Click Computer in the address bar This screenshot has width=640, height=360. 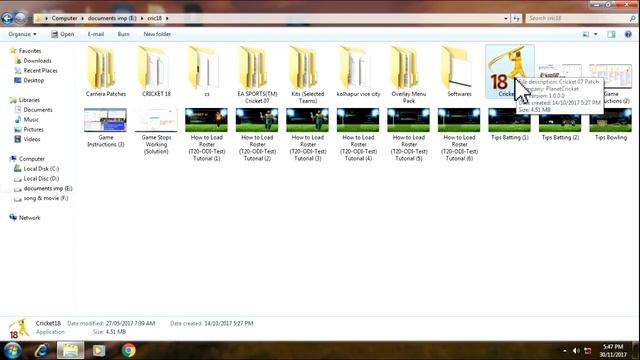pyautogui.click(x=64, y=18)
